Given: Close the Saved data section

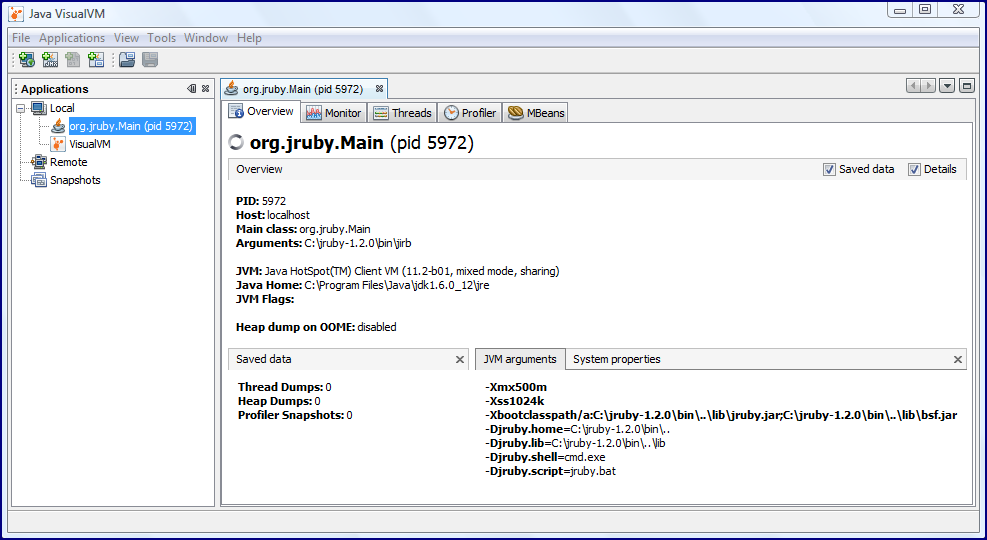Looking at the screenshot, I should (460, 359).
